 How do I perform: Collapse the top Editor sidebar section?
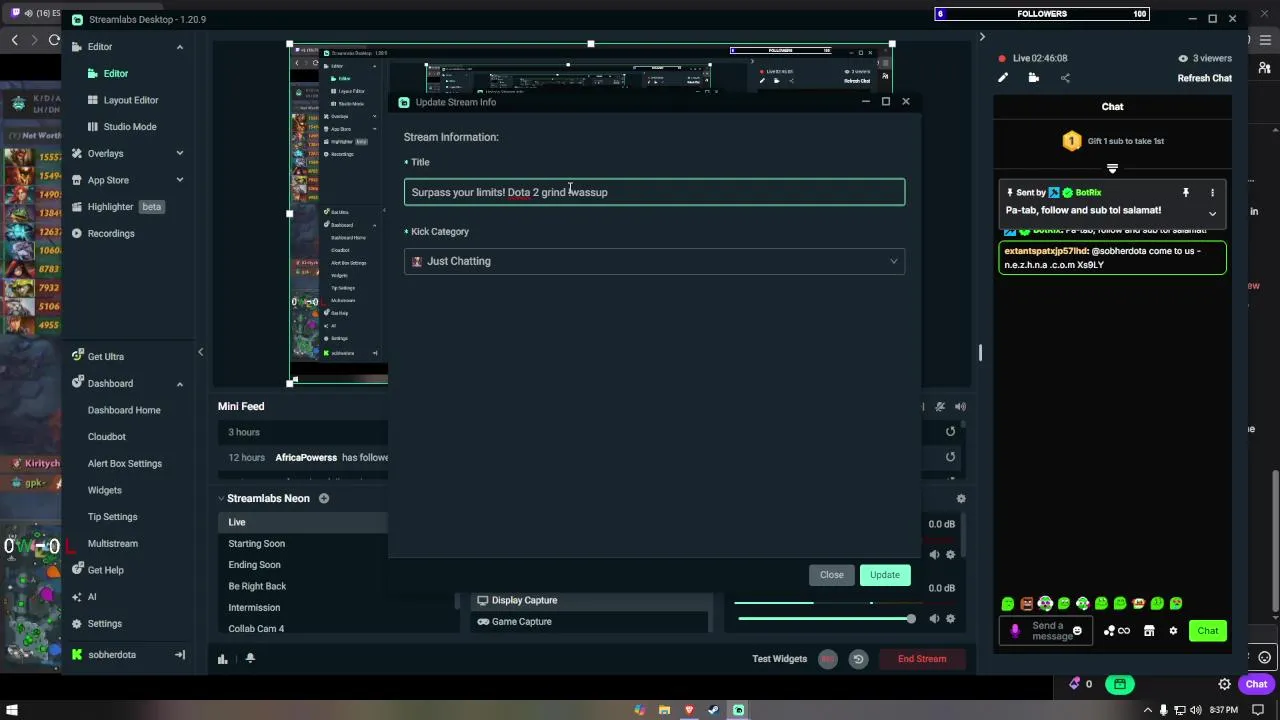click(x=180, y=47)
